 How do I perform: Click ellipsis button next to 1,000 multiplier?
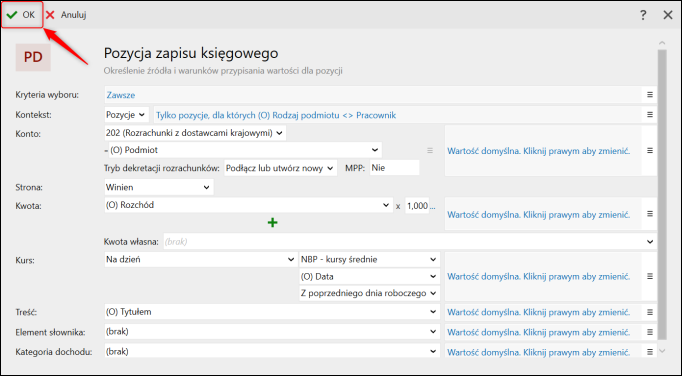coord(432,205)
